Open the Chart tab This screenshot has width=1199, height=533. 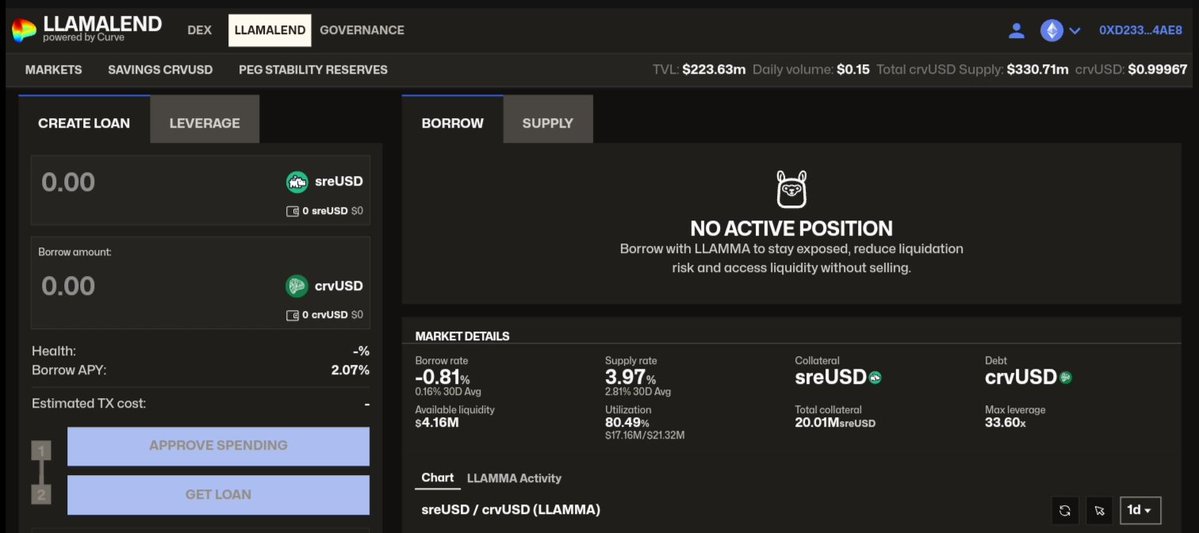coord(437,478)
